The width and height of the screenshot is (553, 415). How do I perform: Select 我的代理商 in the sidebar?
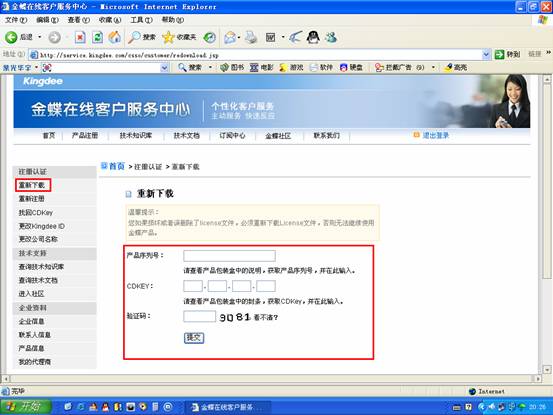tap(35, 362)
